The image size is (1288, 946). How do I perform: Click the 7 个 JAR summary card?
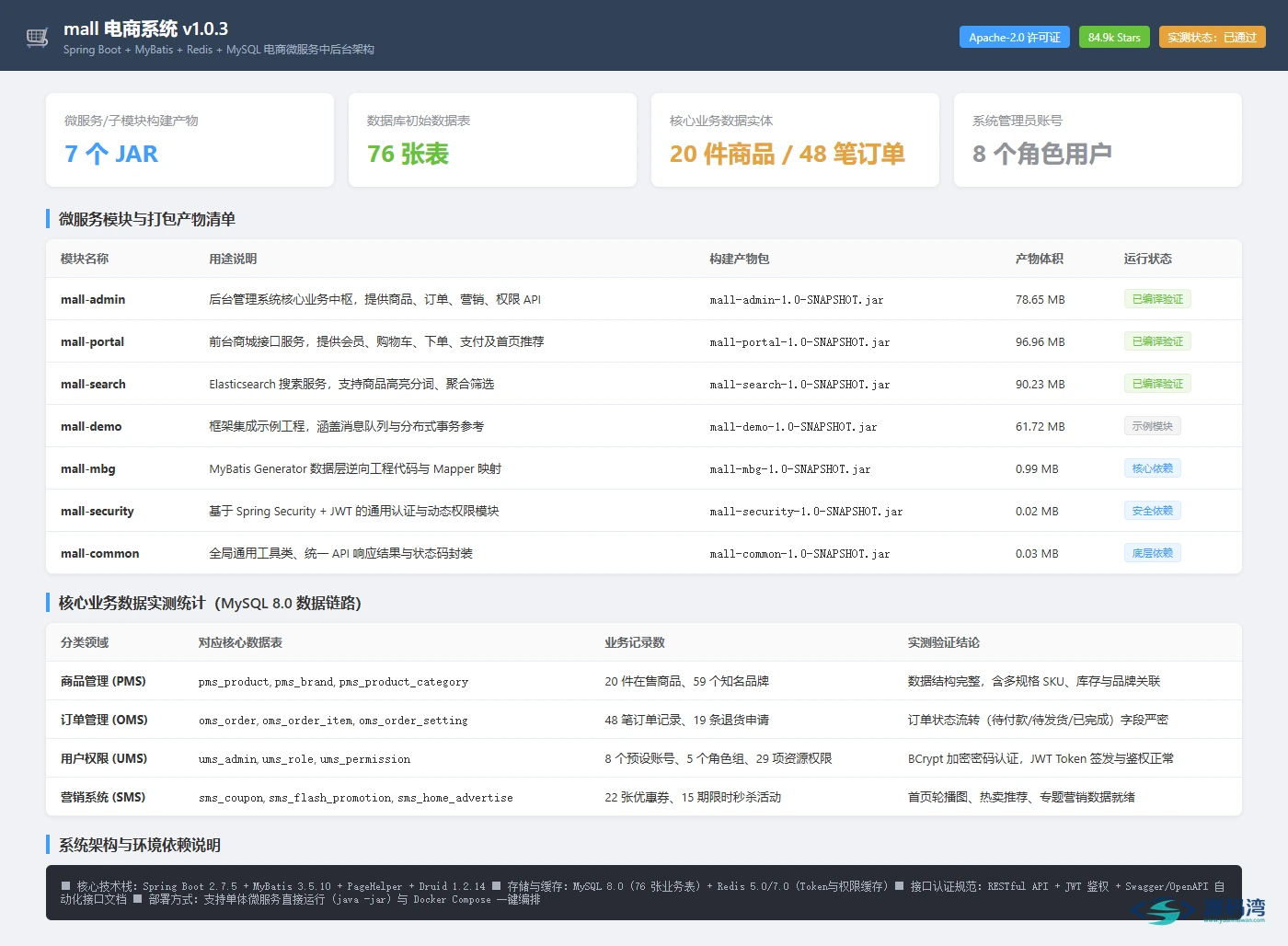click(190, 140)
